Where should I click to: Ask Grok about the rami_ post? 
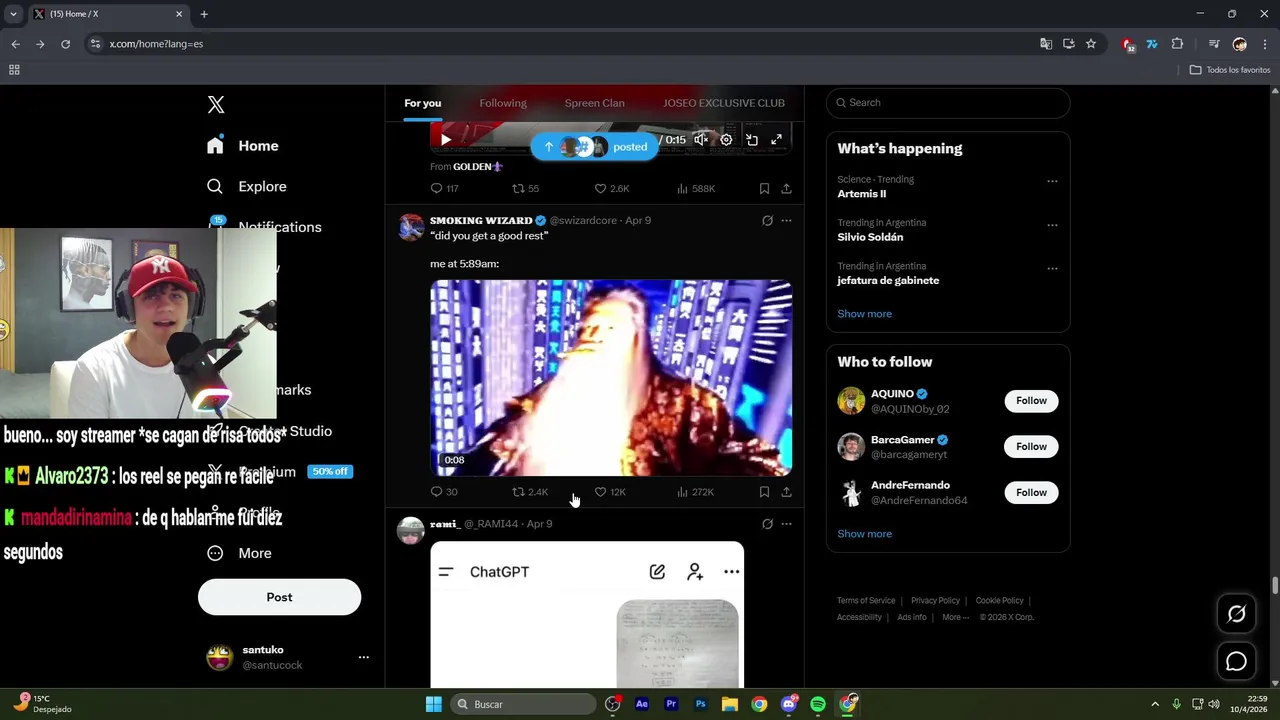click(x=767, y=524)
